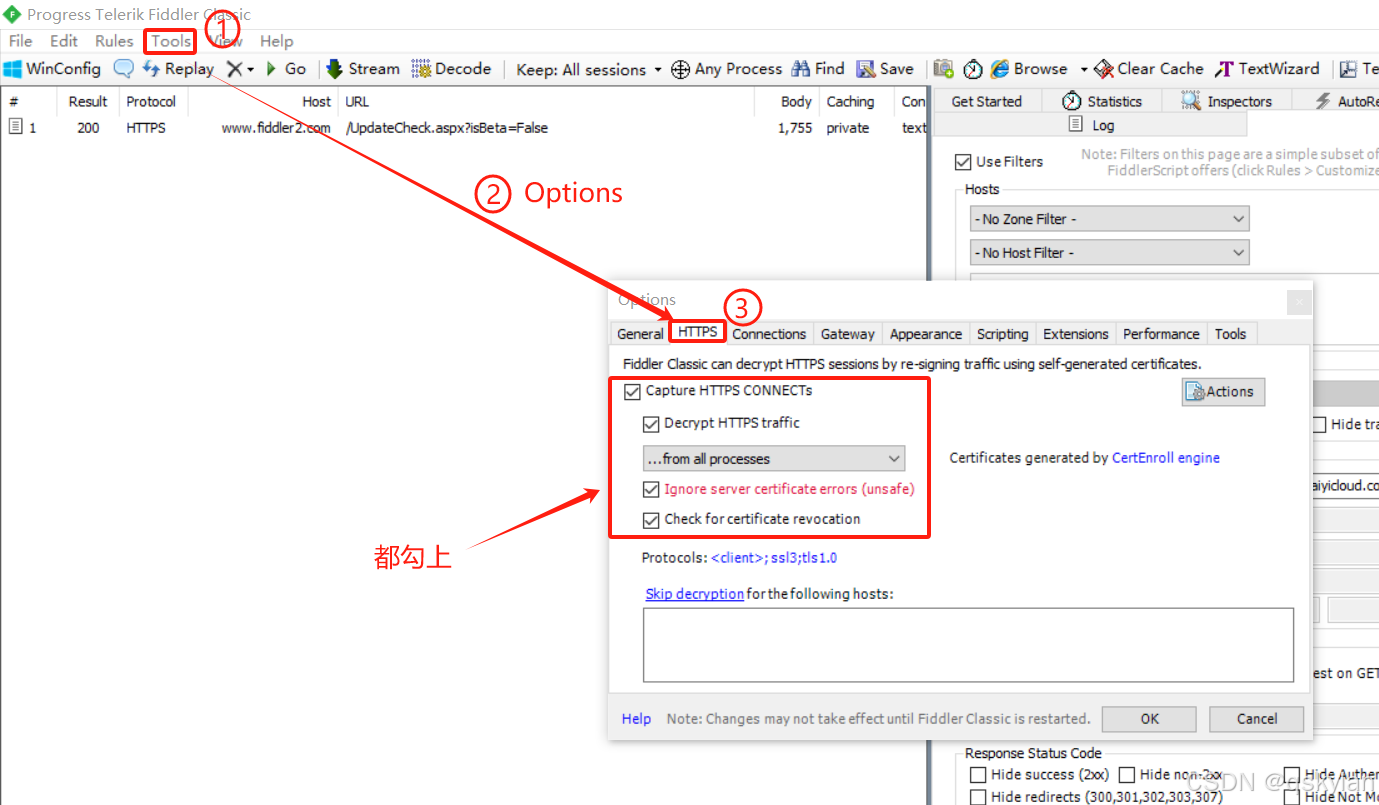Open the '...from all processes' dropdown
This screenshot has width=1379, height=805.
[x=774, y=459]
